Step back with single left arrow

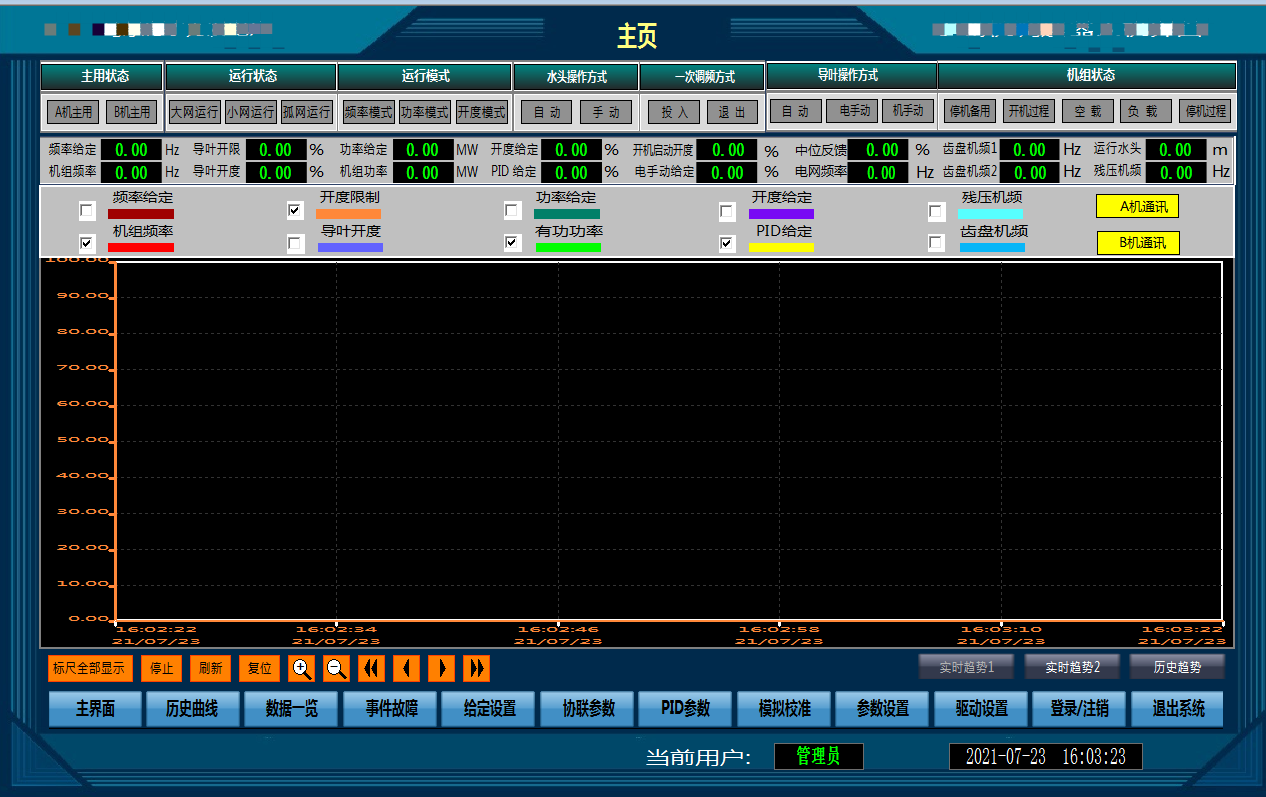406,668
